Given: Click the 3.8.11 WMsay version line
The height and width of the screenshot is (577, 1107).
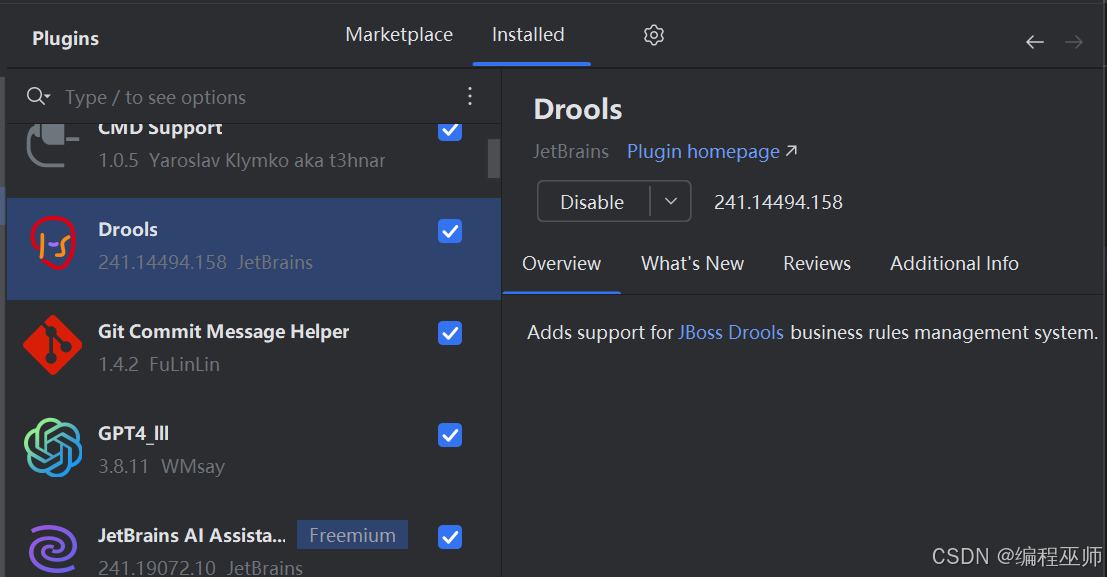Looking at the screenshot, I should coord(161,466).
